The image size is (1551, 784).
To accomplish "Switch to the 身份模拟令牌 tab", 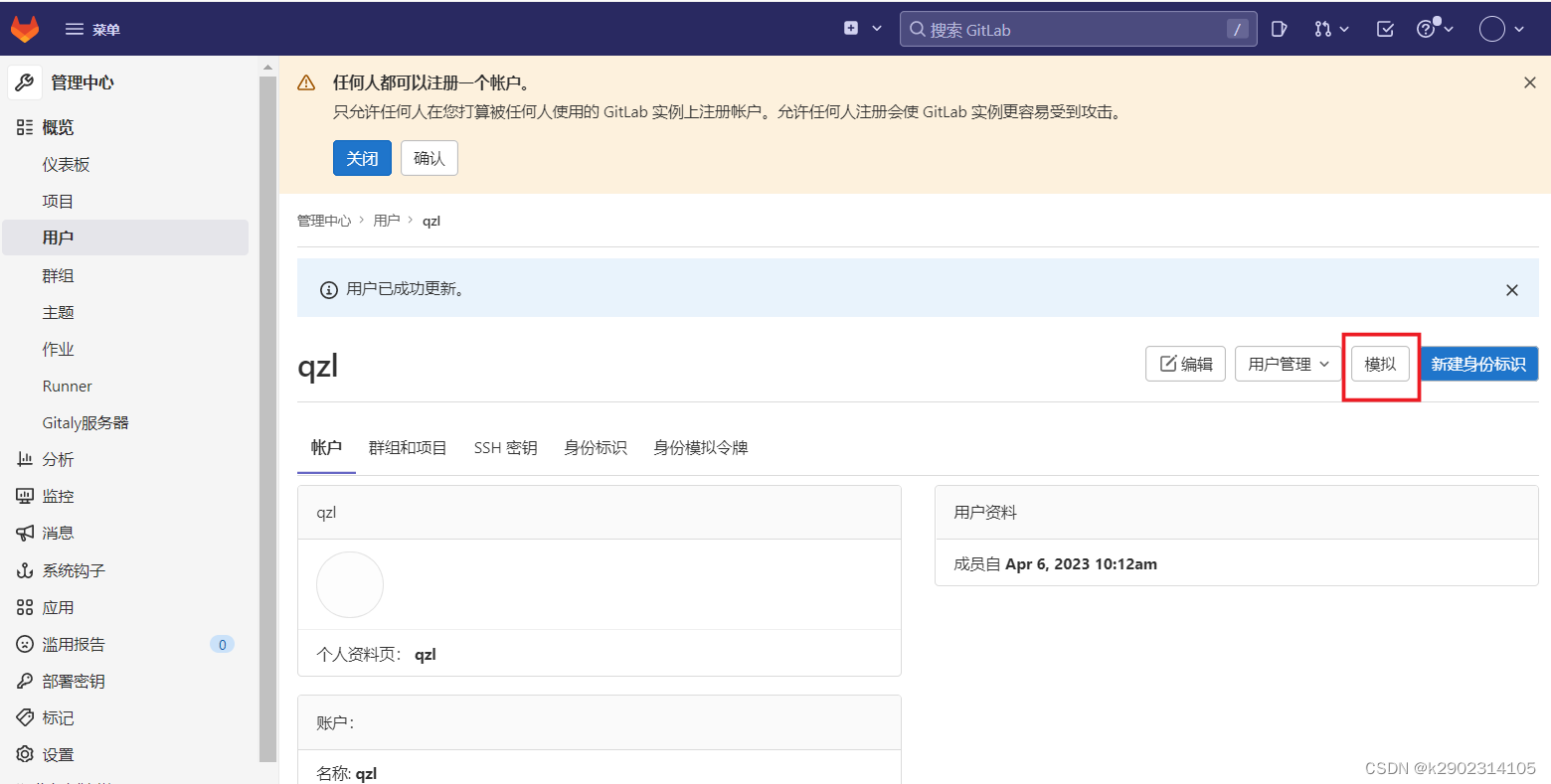I will (701, 448).
